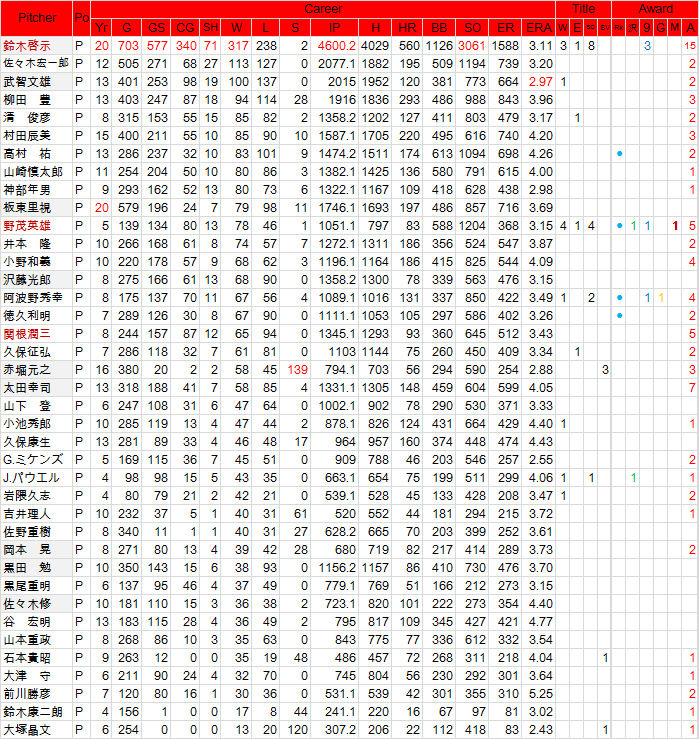Click pitcher name G.ミケンズ
Viewport: 699px width, 739px height.
coord(33,460)
